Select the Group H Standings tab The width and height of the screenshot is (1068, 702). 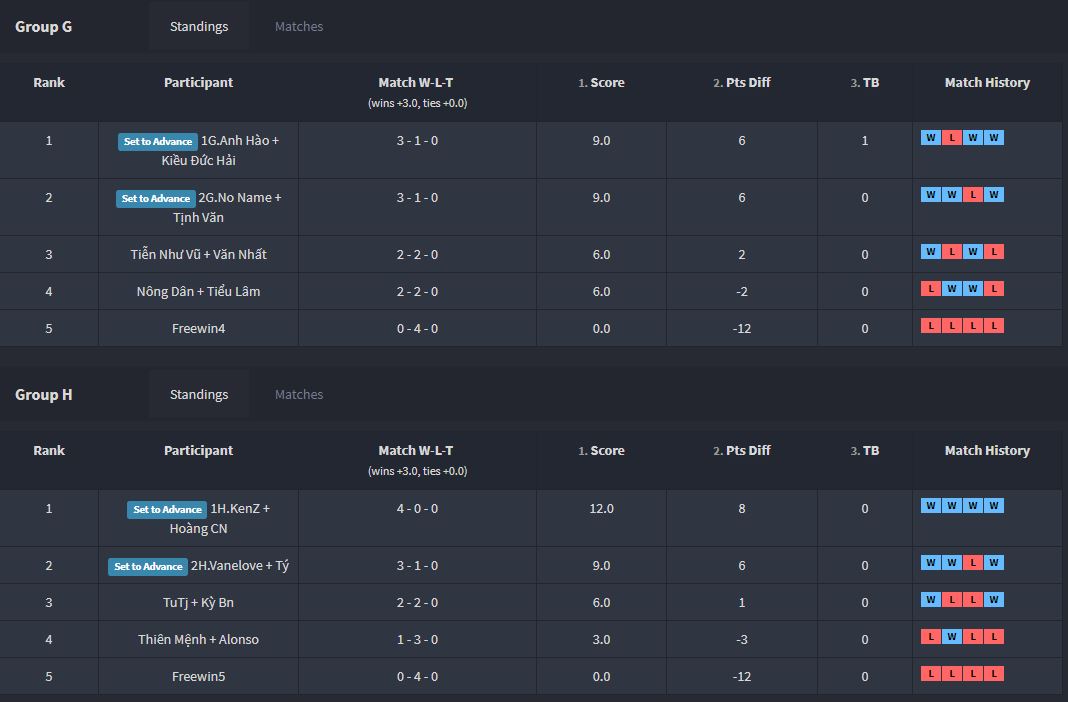tap(199, 394)
